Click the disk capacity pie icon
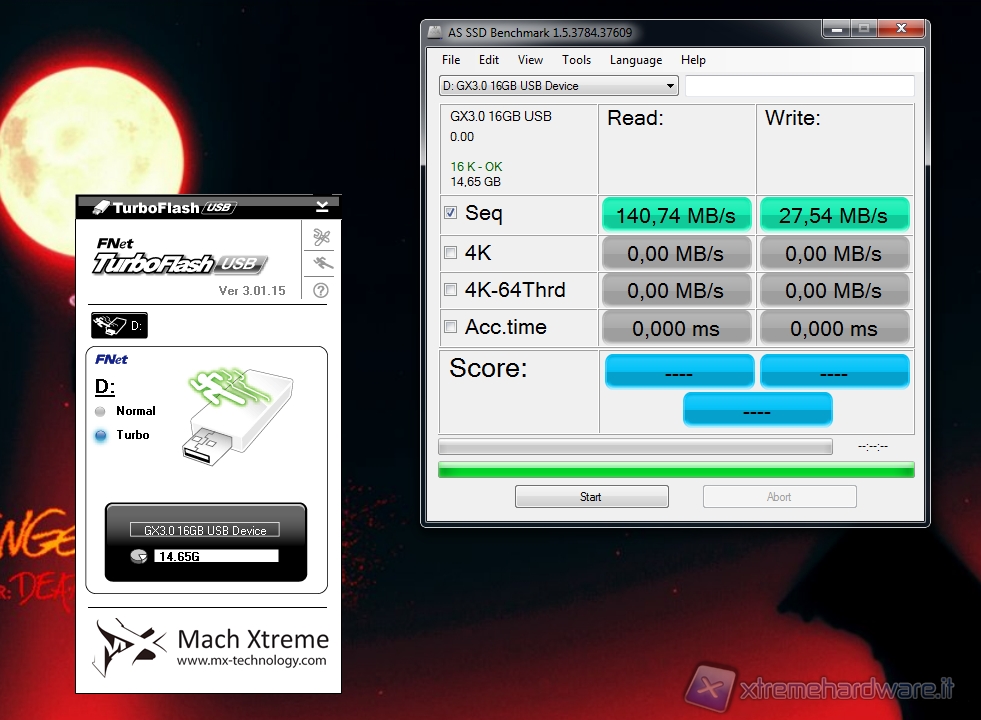 click(x=138, y=555)
